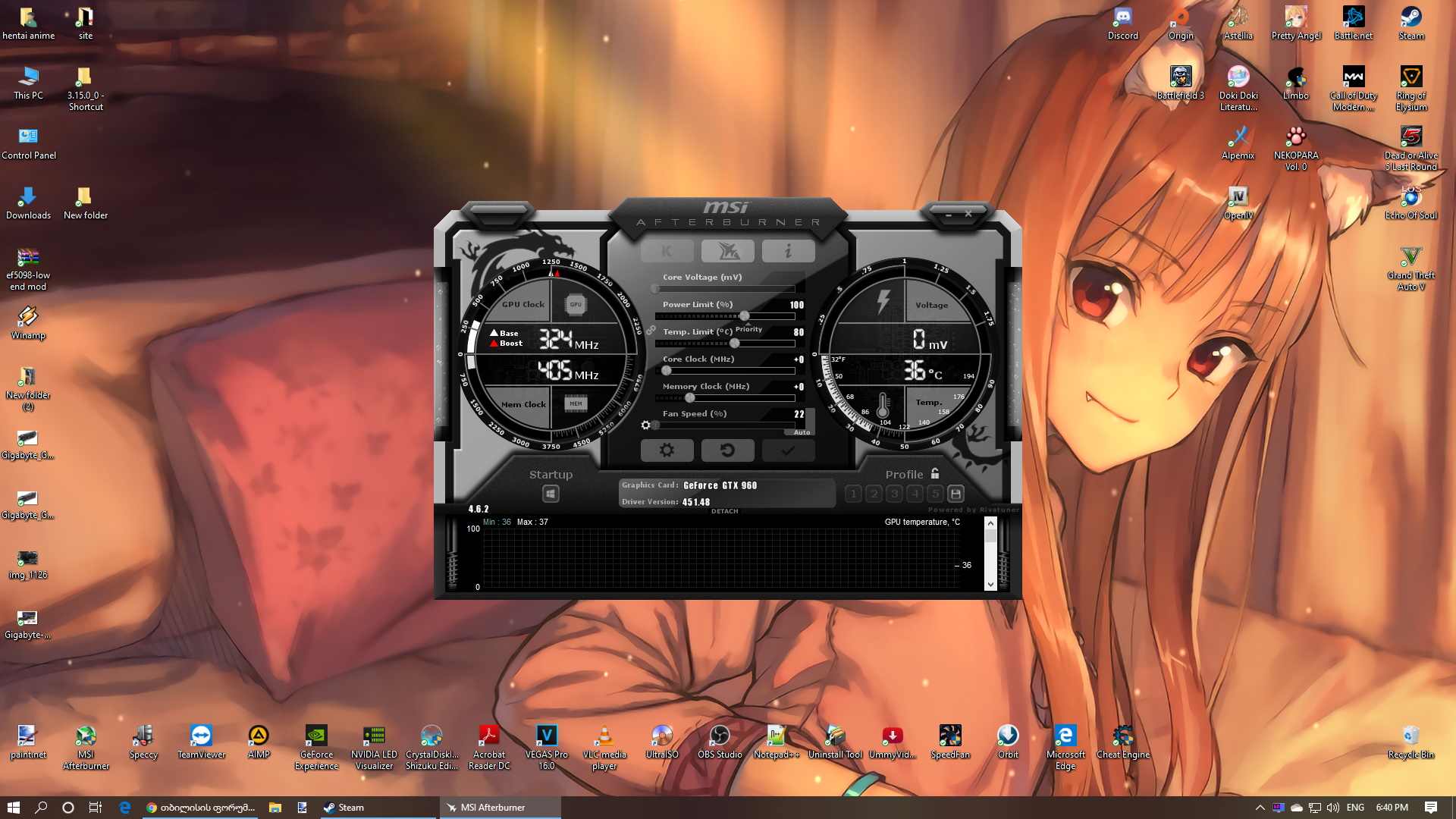Select profile slot 5

pos(935,494)
